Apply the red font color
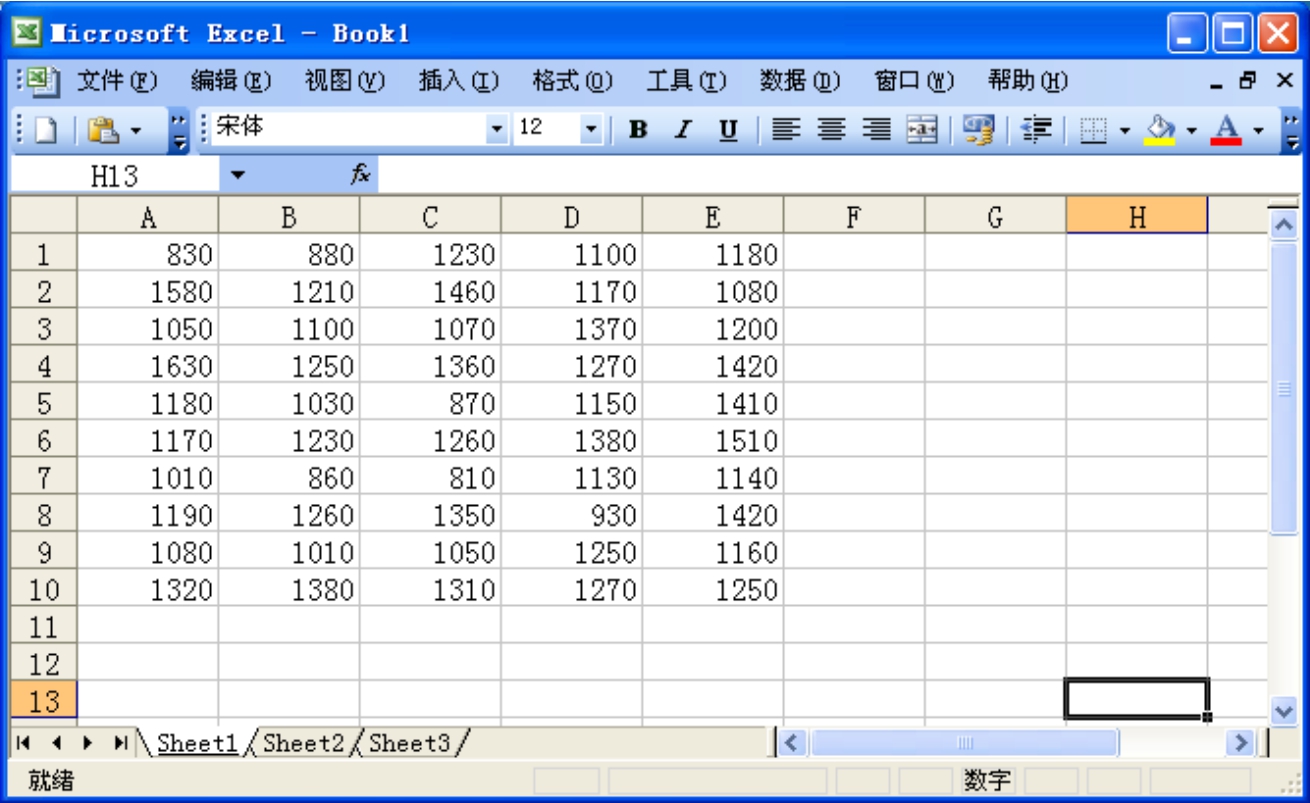Screen dimensions: 1310x803 pyautogui.click(x=1226, y=130)
